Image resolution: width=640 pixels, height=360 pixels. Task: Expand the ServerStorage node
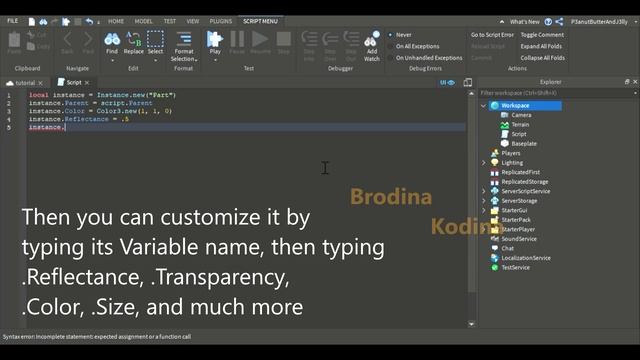[x=484, y=201]
